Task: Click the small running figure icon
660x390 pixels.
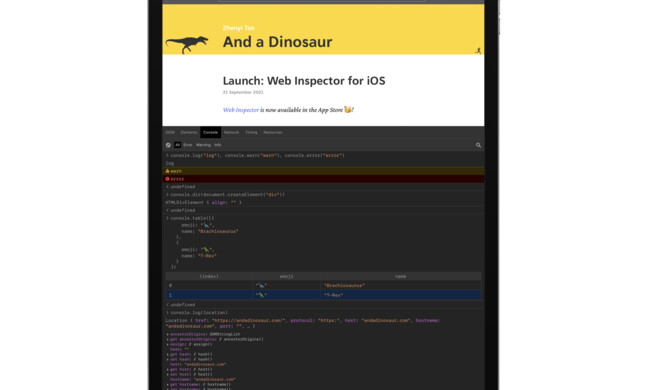Action: click(x=478, y=51)
